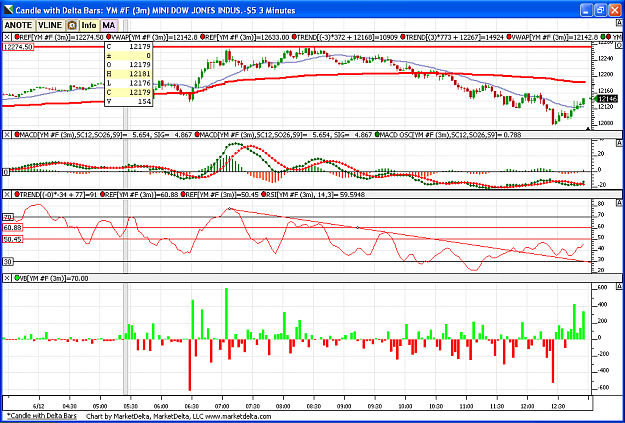Click the A autoscale box in the VB pane
The image size is (625, 423).
(619, 286)
